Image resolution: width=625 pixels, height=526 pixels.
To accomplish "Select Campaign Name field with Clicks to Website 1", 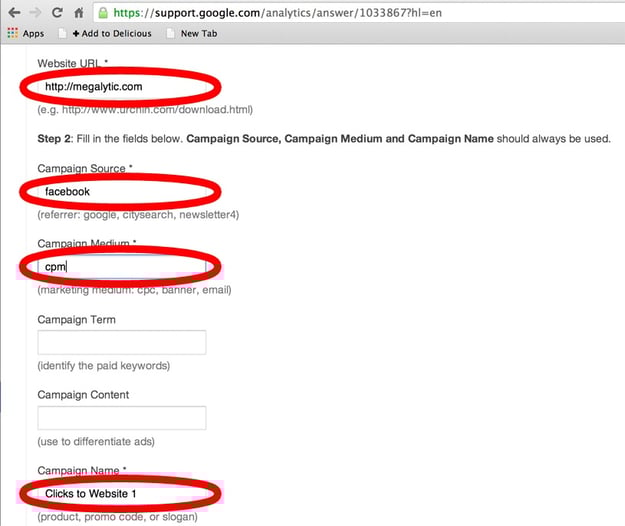I will click(x=122, y=493).
